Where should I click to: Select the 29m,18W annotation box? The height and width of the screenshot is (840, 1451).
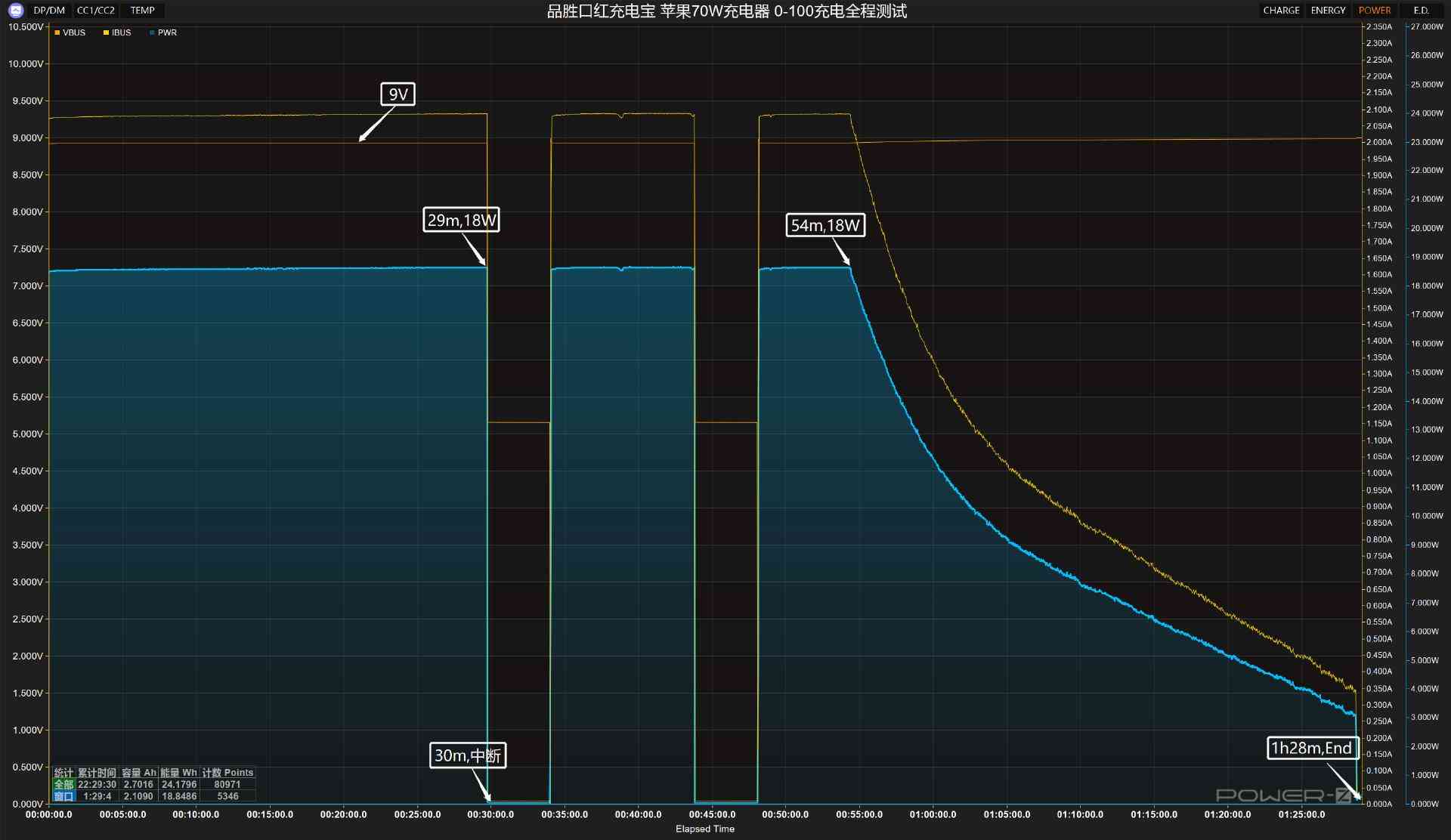click(461, 221)
